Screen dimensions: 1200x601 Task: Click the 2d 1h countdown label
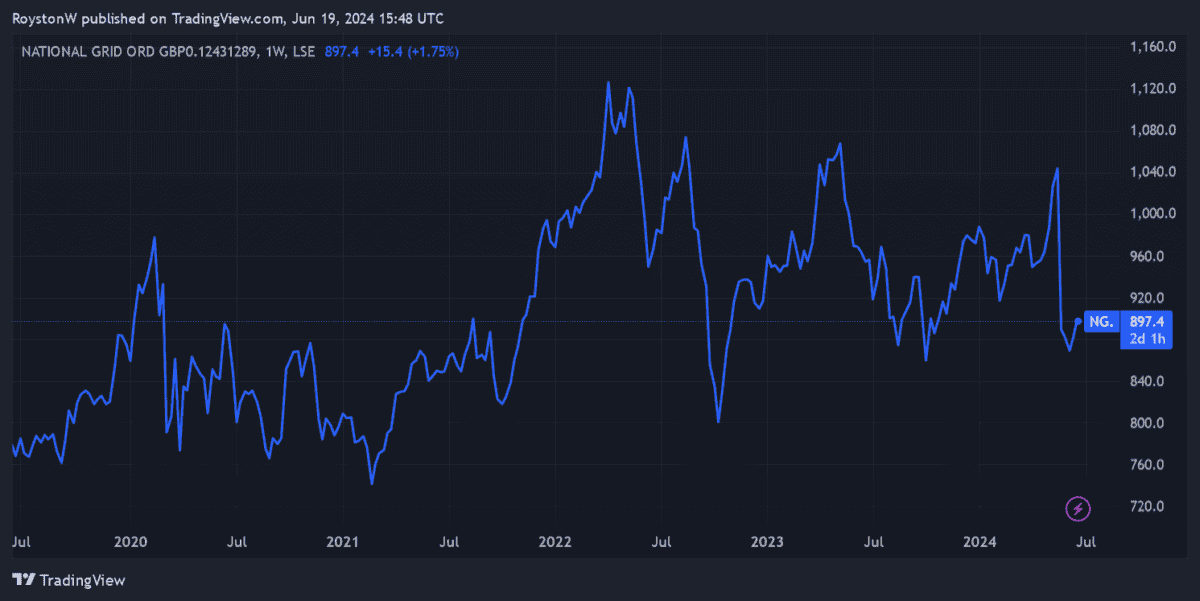click(x=1146, y=339)
